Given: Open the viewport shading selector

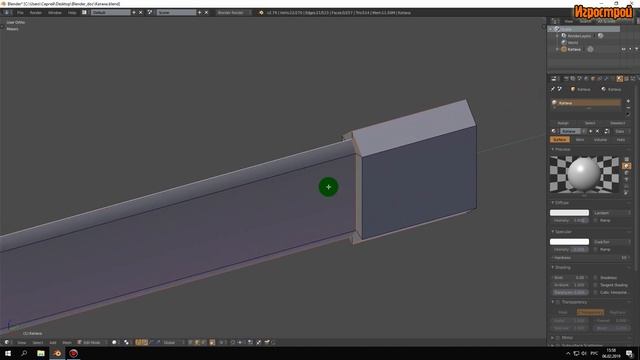Looking at the screenshot, I should (x=115, y=342).
